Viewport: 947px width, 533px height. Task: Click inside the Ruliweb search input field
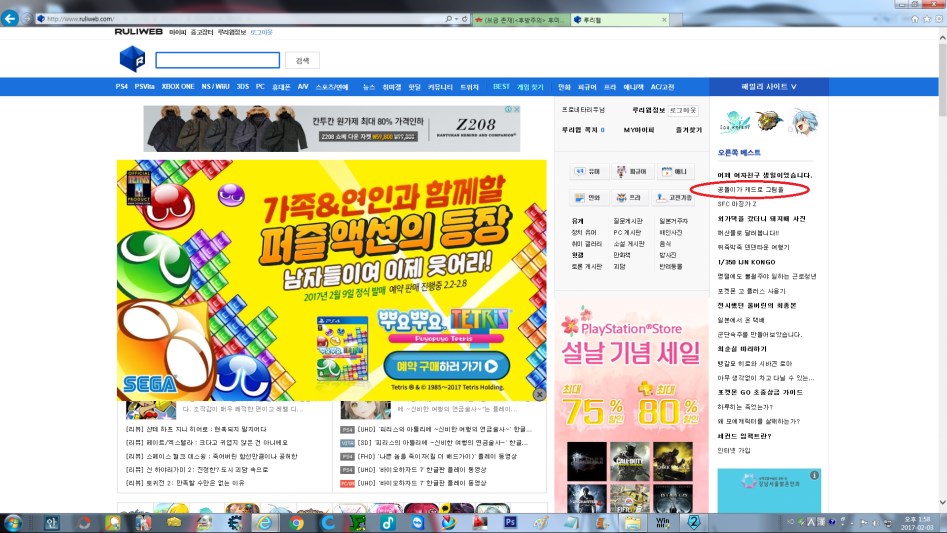tap(217, 60)
